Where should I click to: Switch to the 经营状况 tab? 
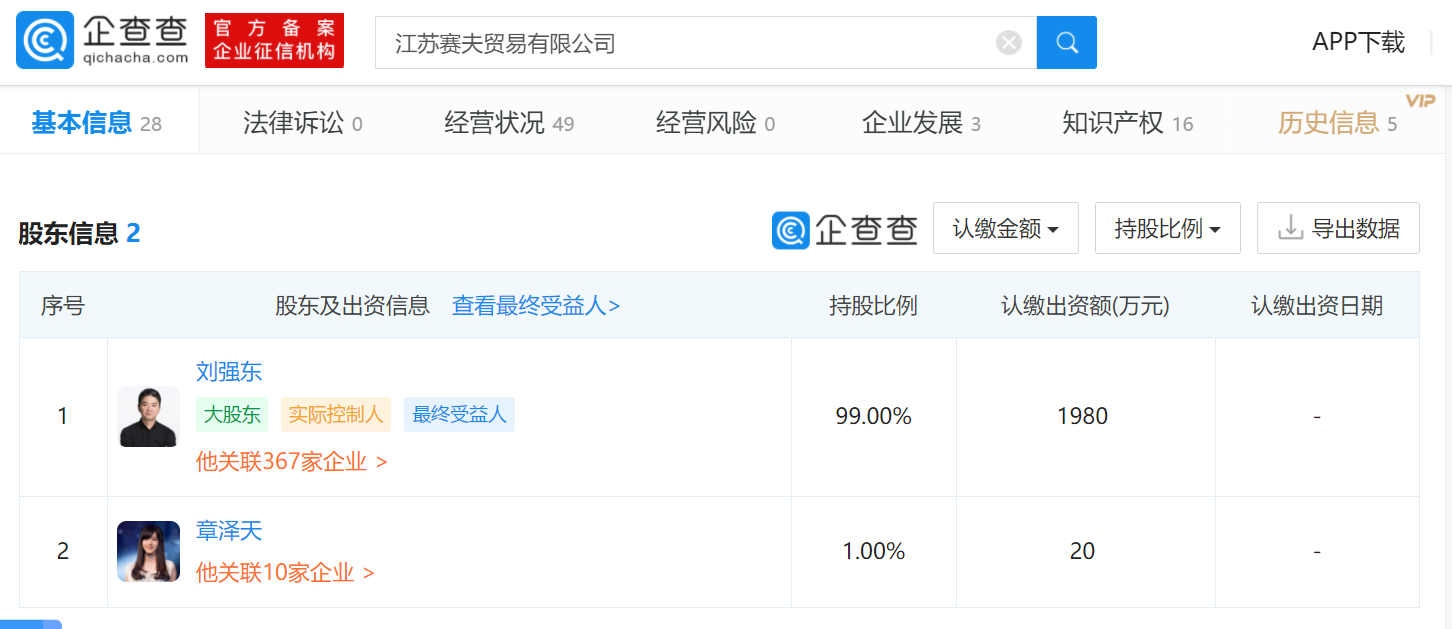[x=509, y=123]
